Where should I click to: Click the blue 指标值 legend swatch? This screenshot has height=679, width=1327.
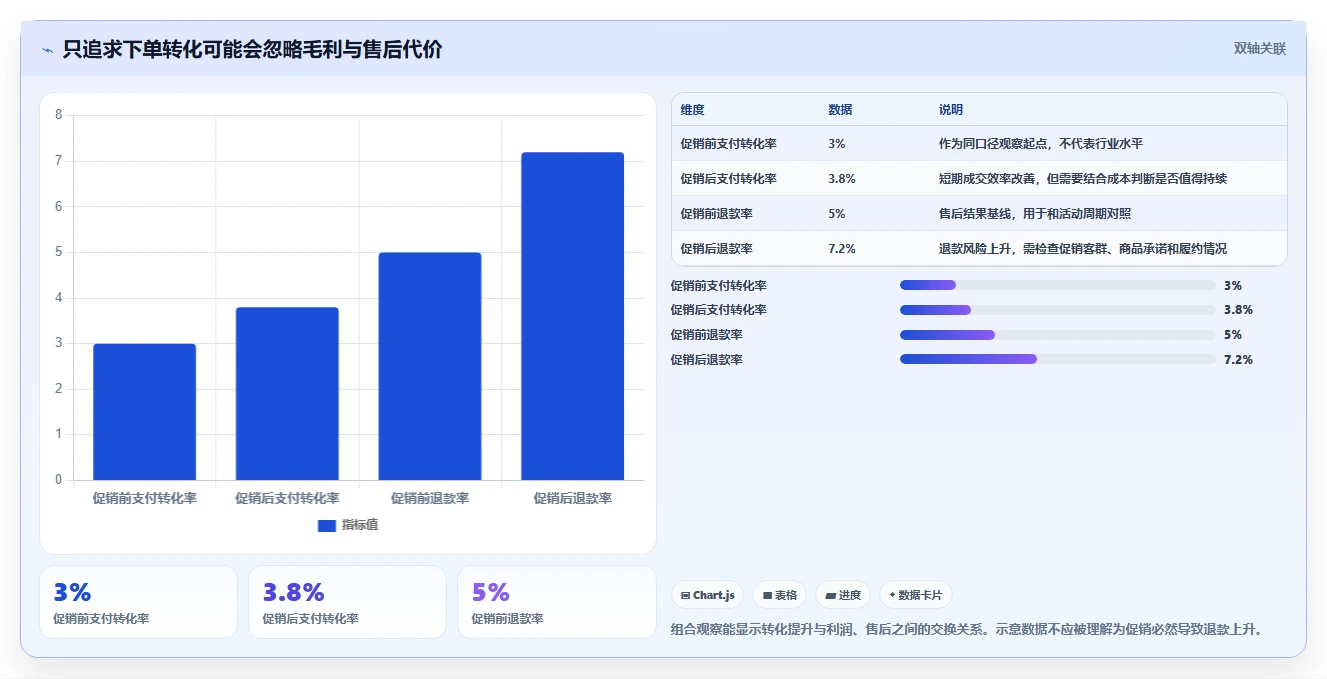326,525
